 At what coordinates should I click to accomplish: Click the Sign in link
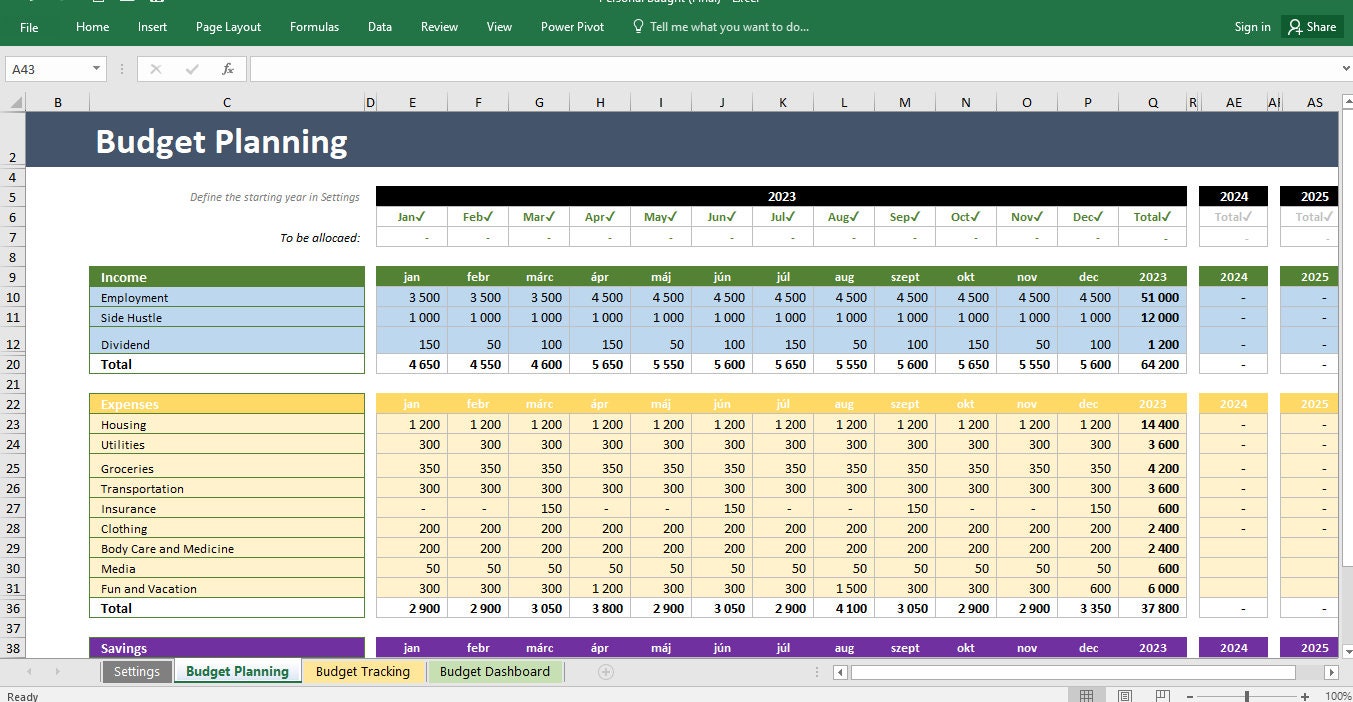(1252, 27)
